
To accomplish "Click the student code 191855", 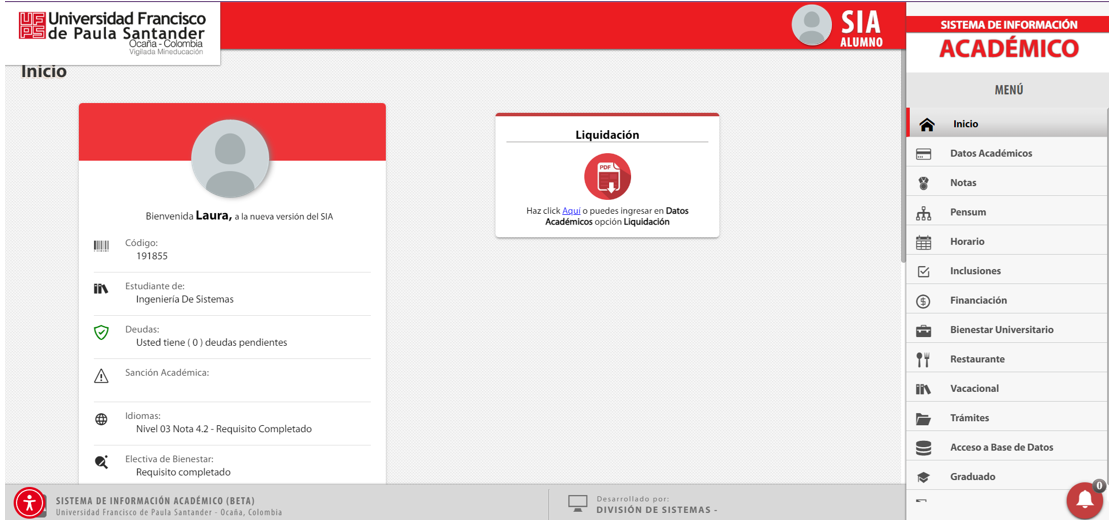I will point(152,256).
